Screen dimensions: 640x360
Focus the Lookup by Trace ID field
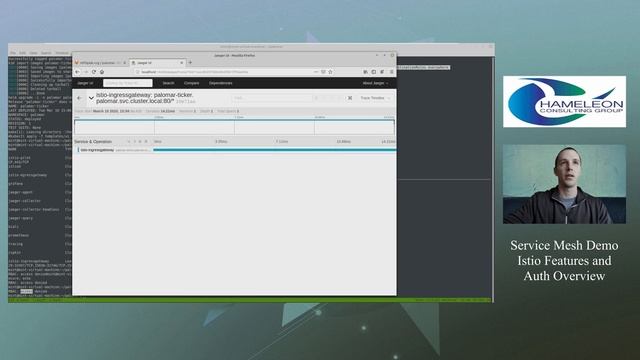pos(128,83)
